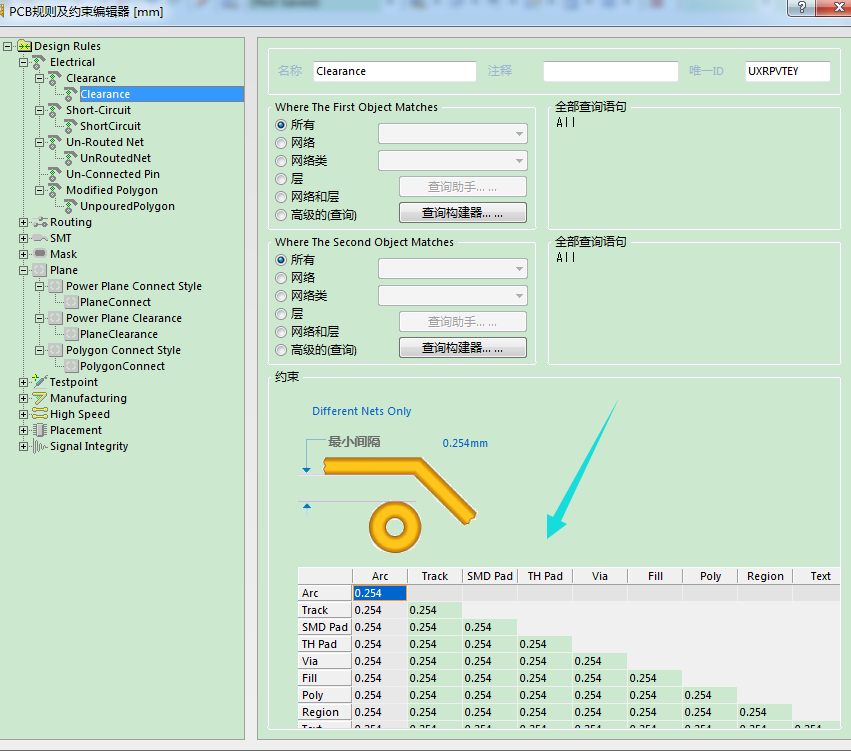Click first object's 查询构建器 button
Screen dimensions: 851x751
point(462,213)
